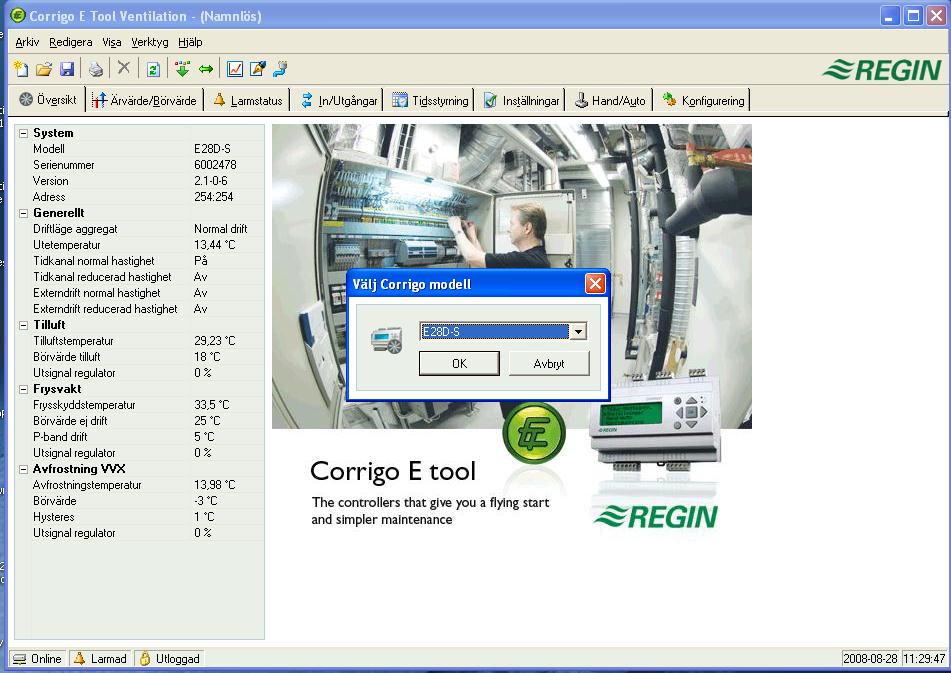Open the Arkiv menu

pyautogui.click(x=27, y=42)
